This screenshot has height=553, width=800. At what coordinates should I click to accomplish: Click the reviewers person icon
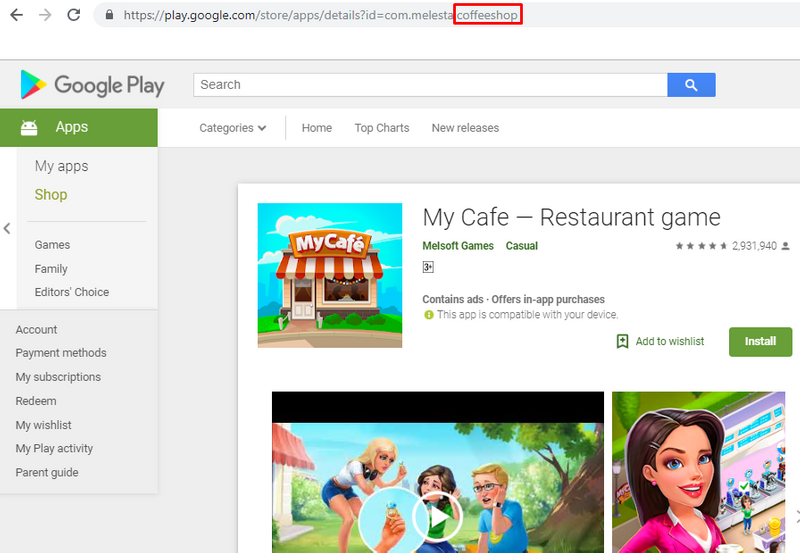tap(786, 246)
